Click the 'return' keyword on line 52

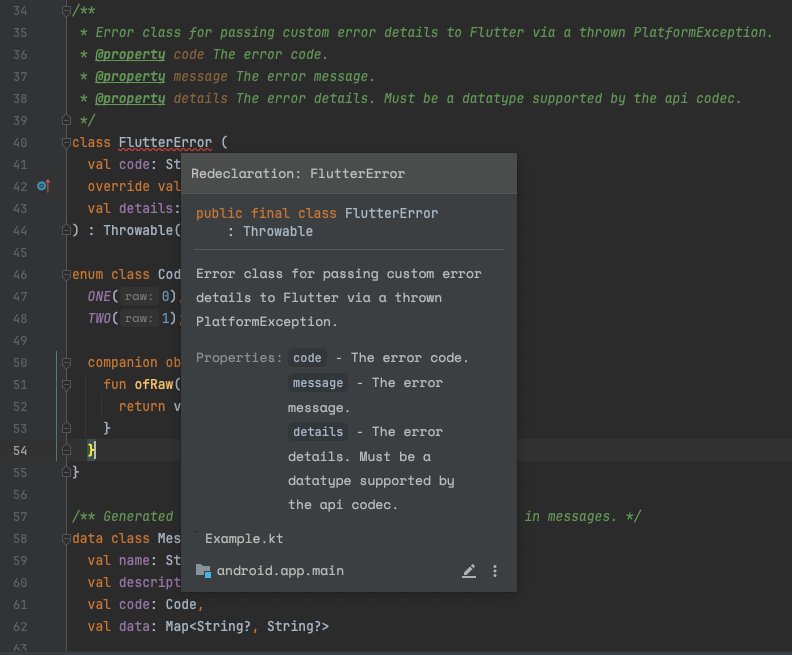(142, 407)
